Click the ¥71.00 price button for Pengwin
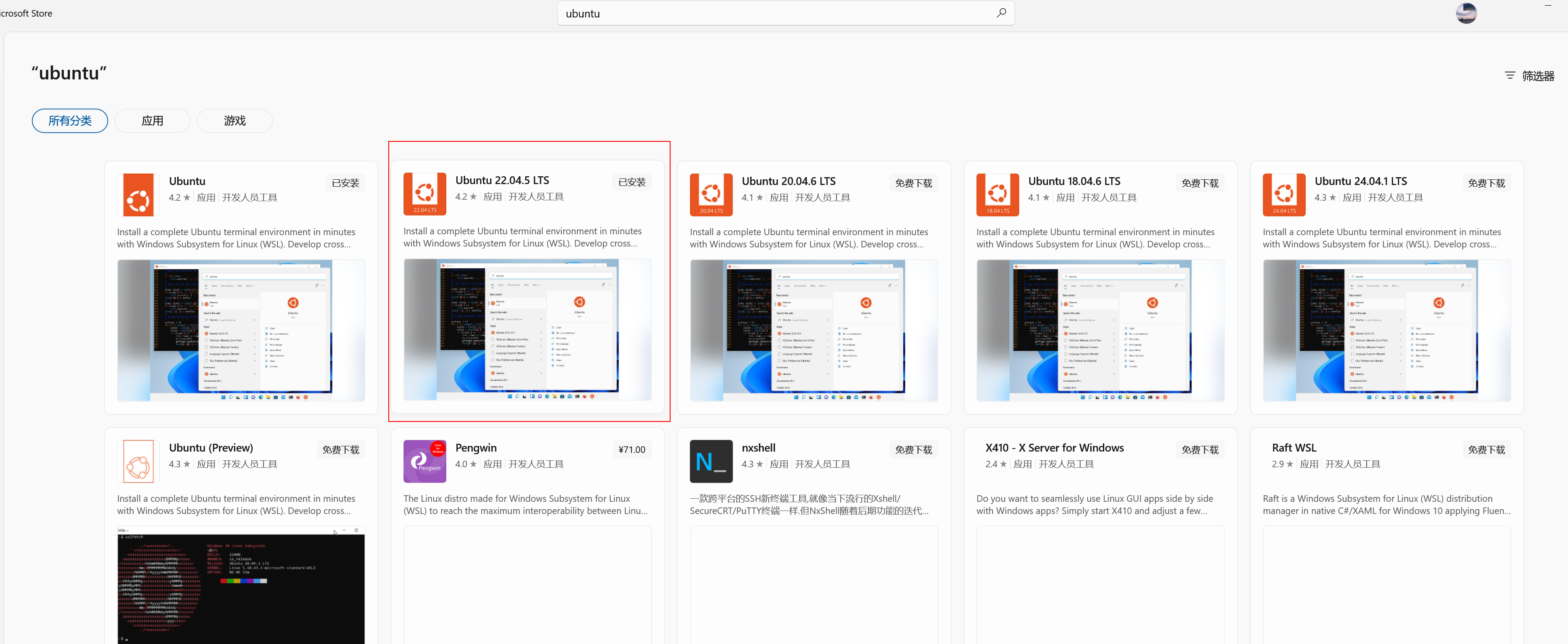This screenshot has height=644, width=1568. coord(631,449)
